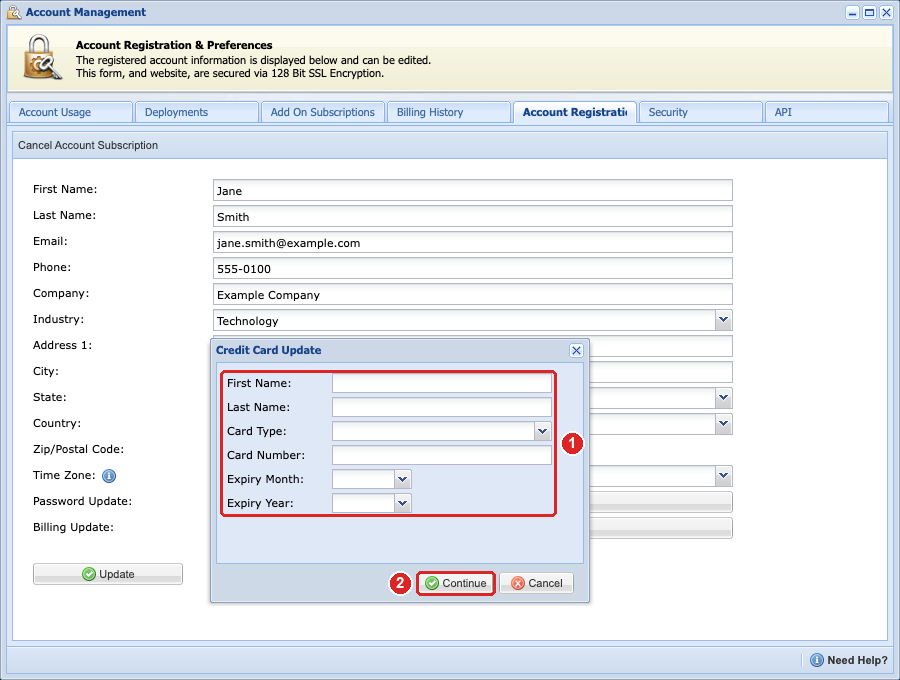
Task: Open the Industry dropdown arrow
Action: click(x=723, y=320)
